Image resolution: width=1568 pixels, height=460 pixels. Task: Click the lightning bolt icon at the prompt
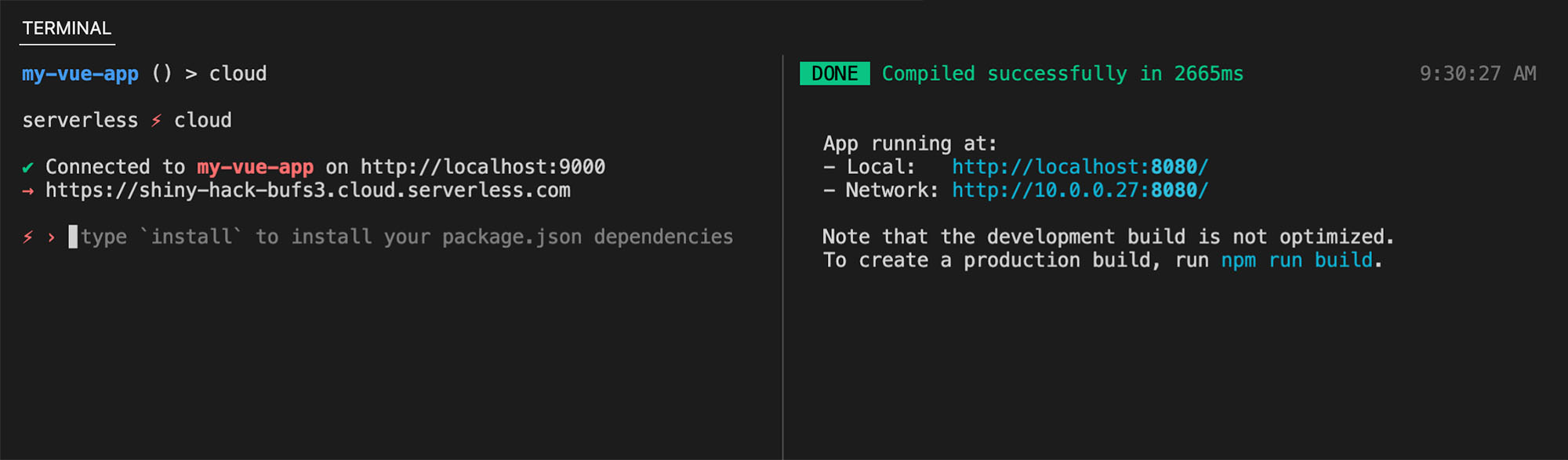(28, 237)
